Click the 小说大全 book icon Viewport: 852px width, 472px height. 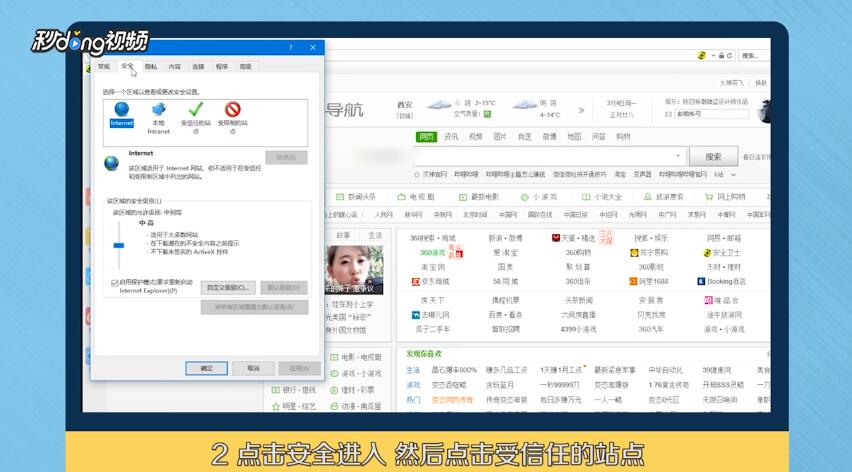(x=586, y=197)
